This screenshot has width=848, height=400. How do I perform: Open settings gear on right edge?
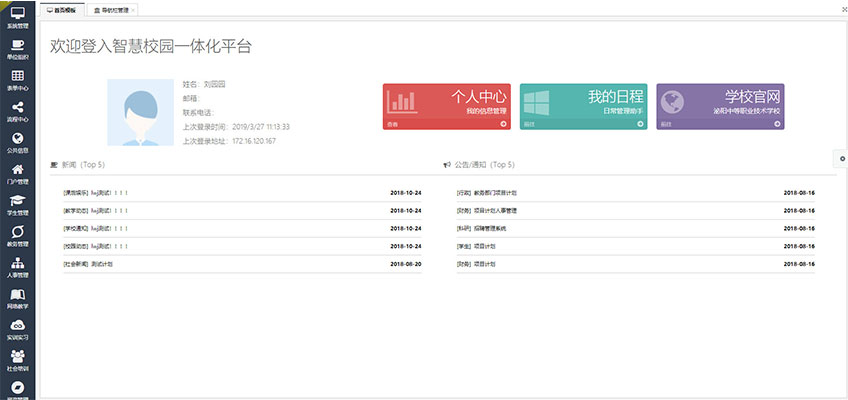(842, 158)
